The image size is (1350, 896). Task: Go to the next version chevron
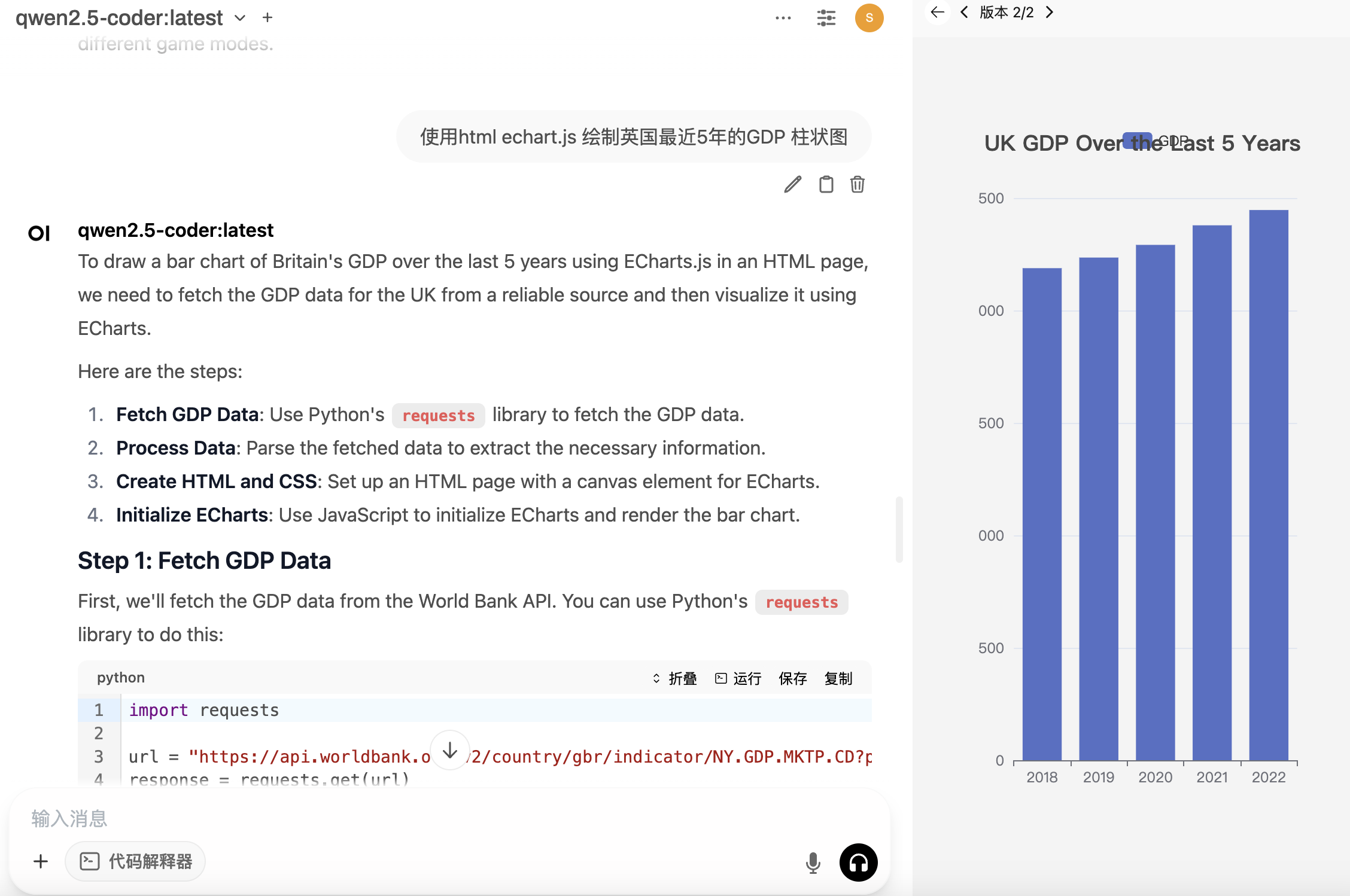pyautogui.click(x=1049, y=12)
